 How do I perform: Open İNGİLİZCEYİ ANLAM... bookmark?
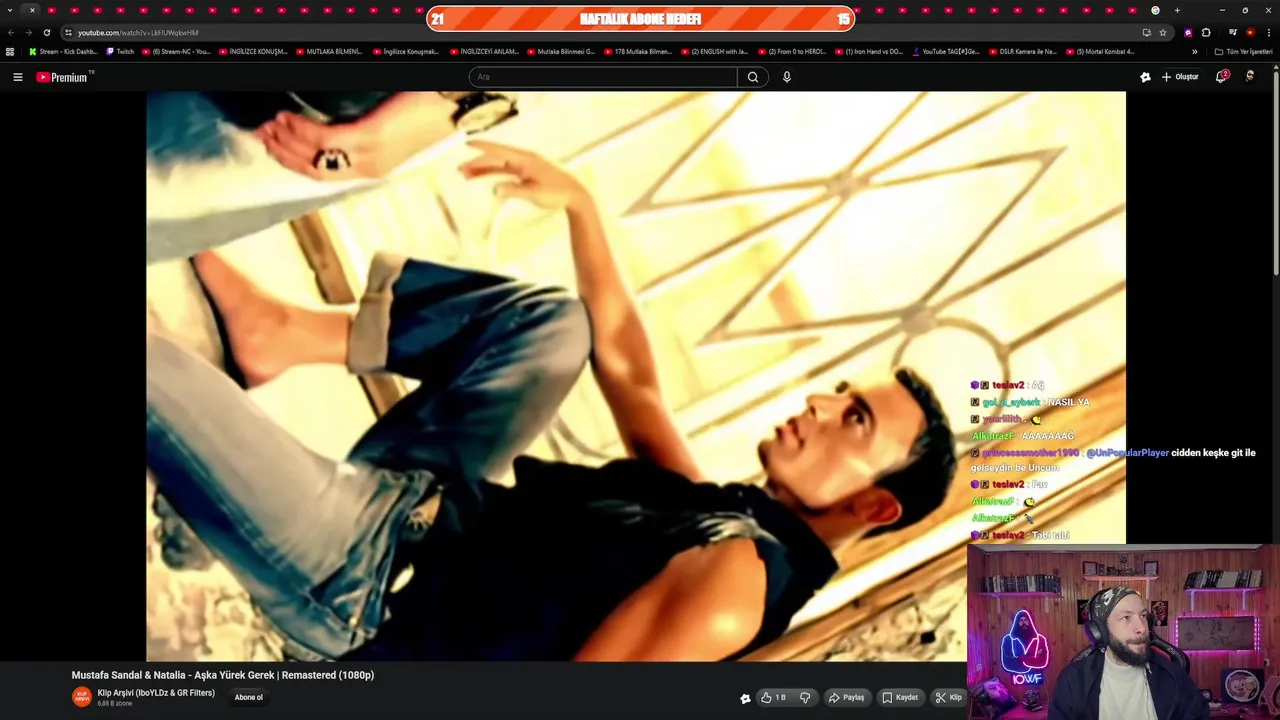click(x=484, y=51)
